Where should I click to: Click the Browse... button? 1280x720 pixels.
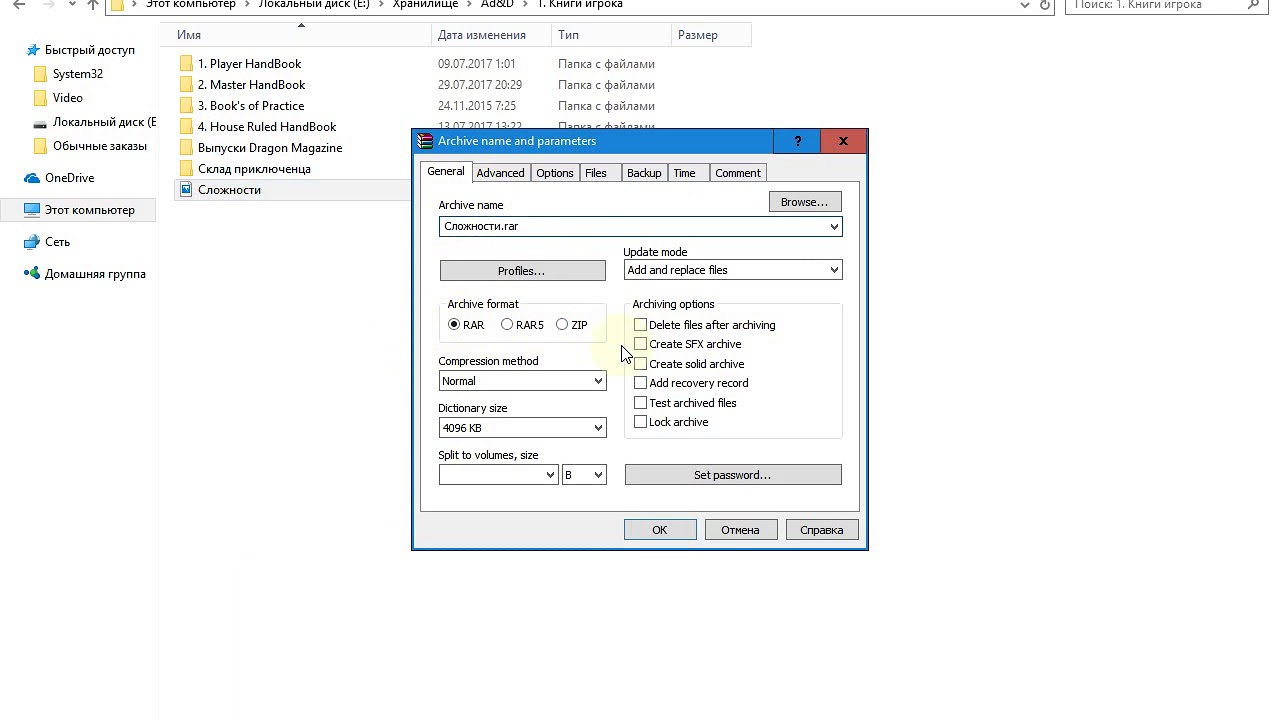coord(804,202)
